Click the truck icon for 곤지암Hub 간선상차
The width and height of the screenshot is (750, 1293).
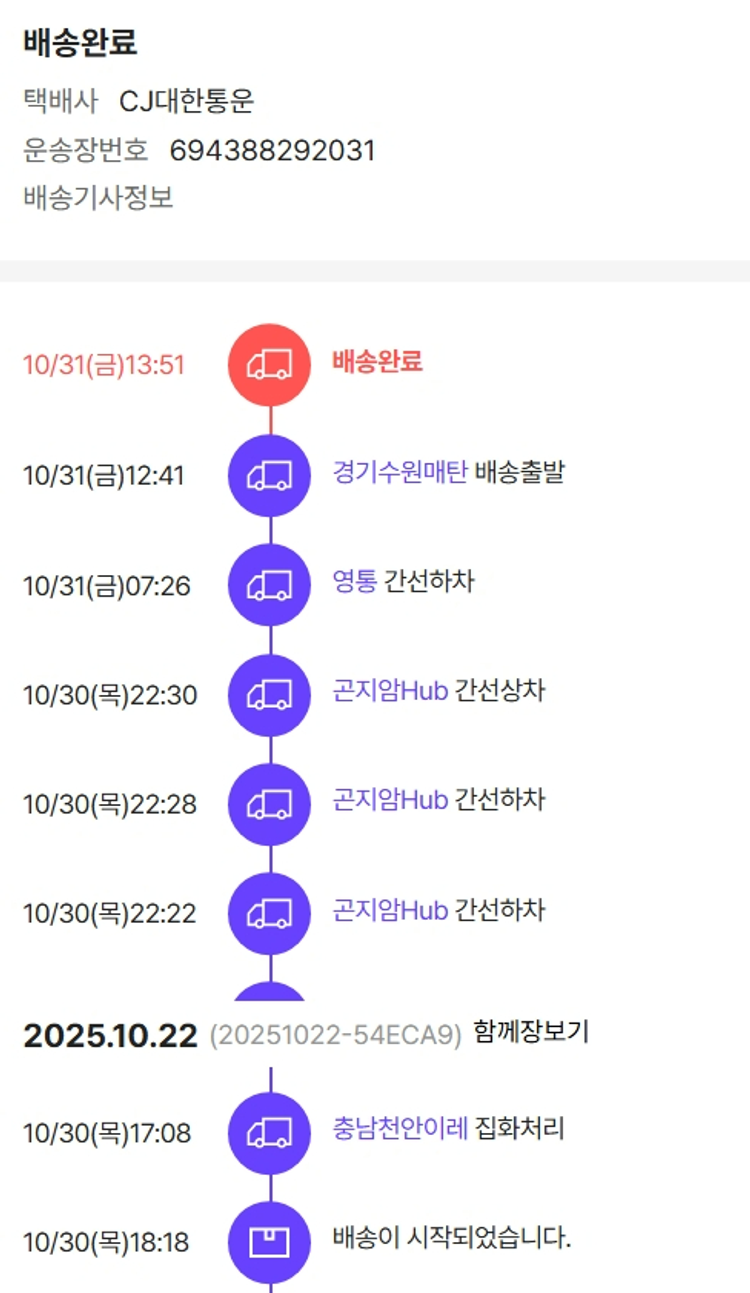tap(270, 695)
